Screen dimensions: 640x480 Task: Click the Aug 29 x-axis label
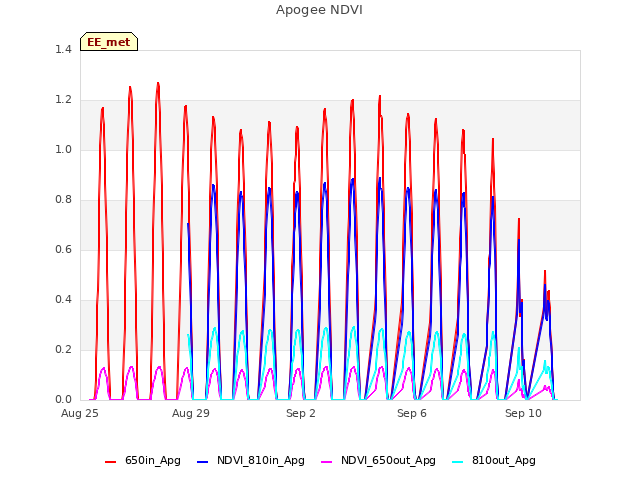point(191,413)
